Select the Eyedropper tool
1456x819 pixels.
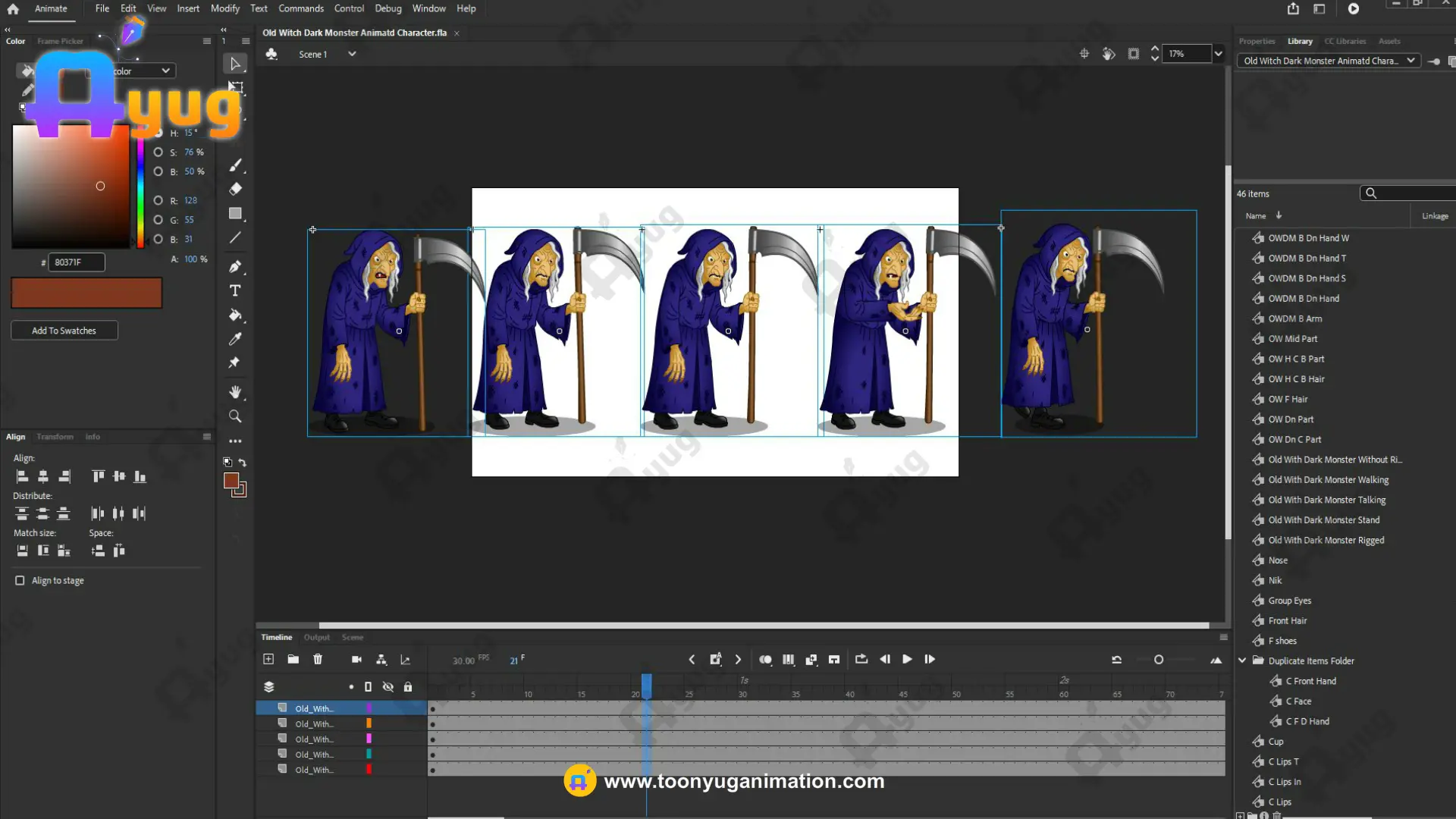(235, 339)
